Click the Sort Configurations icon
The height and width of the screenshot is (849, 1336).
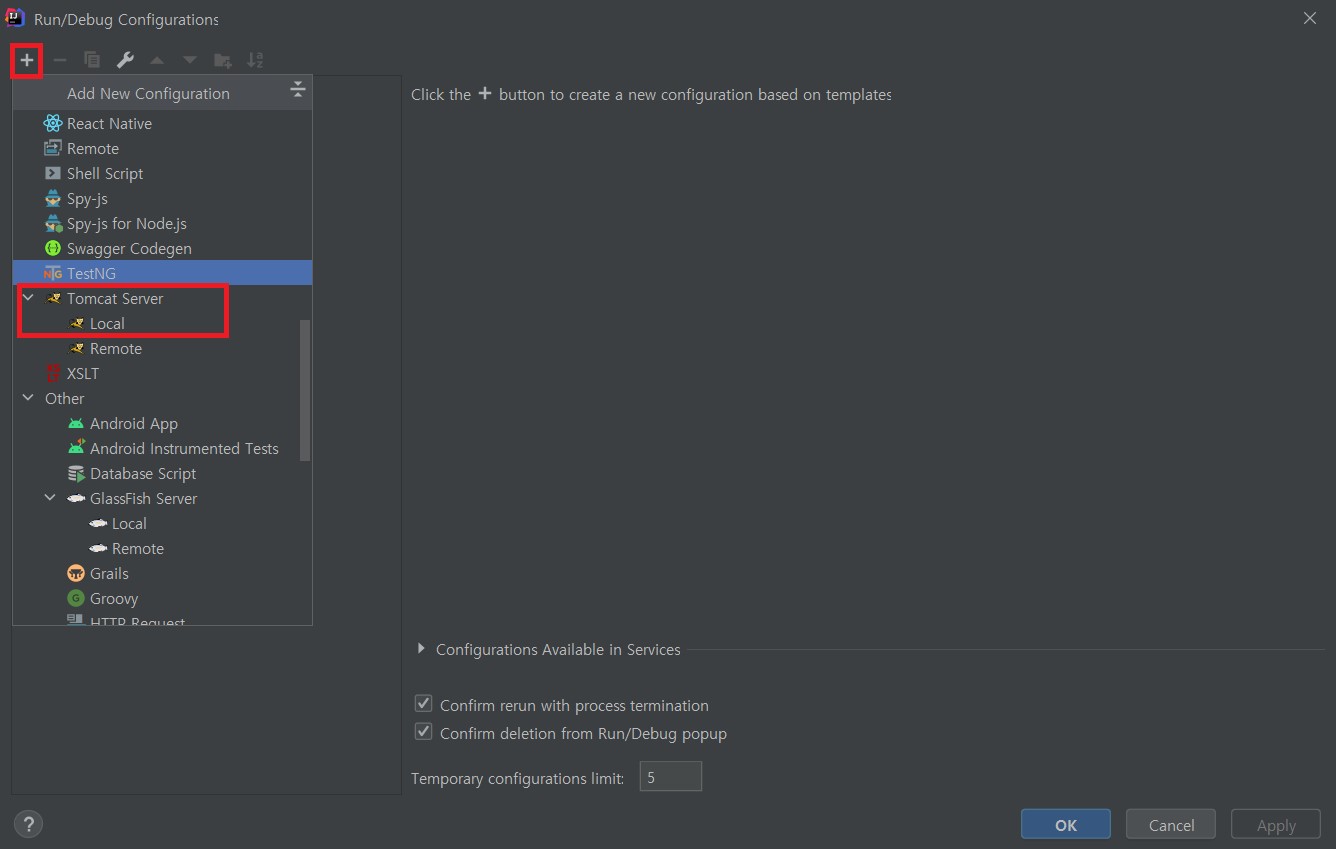coord(255,60)
